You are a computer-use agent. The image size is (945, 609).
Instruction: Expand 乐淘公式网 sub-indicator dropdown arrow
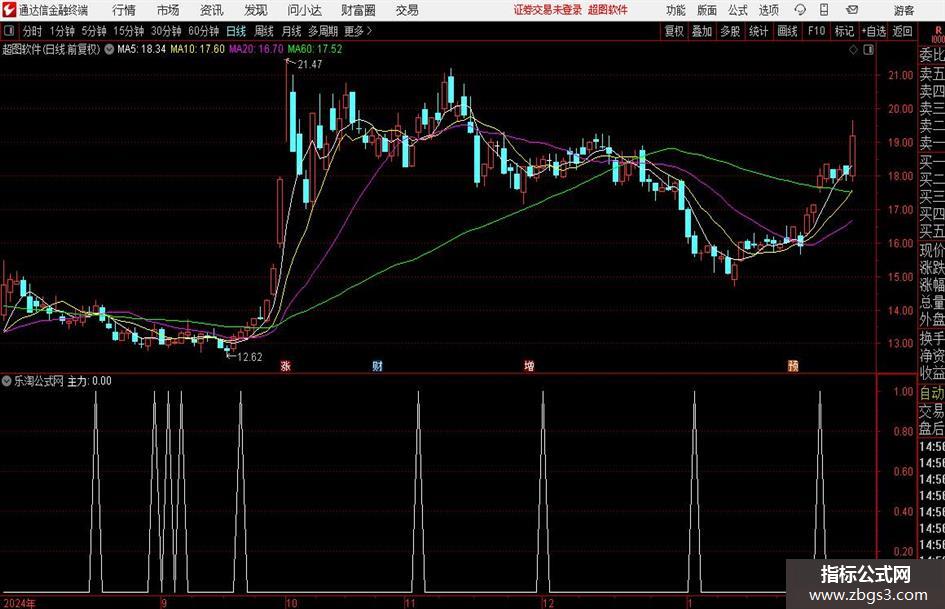(7, 380)
